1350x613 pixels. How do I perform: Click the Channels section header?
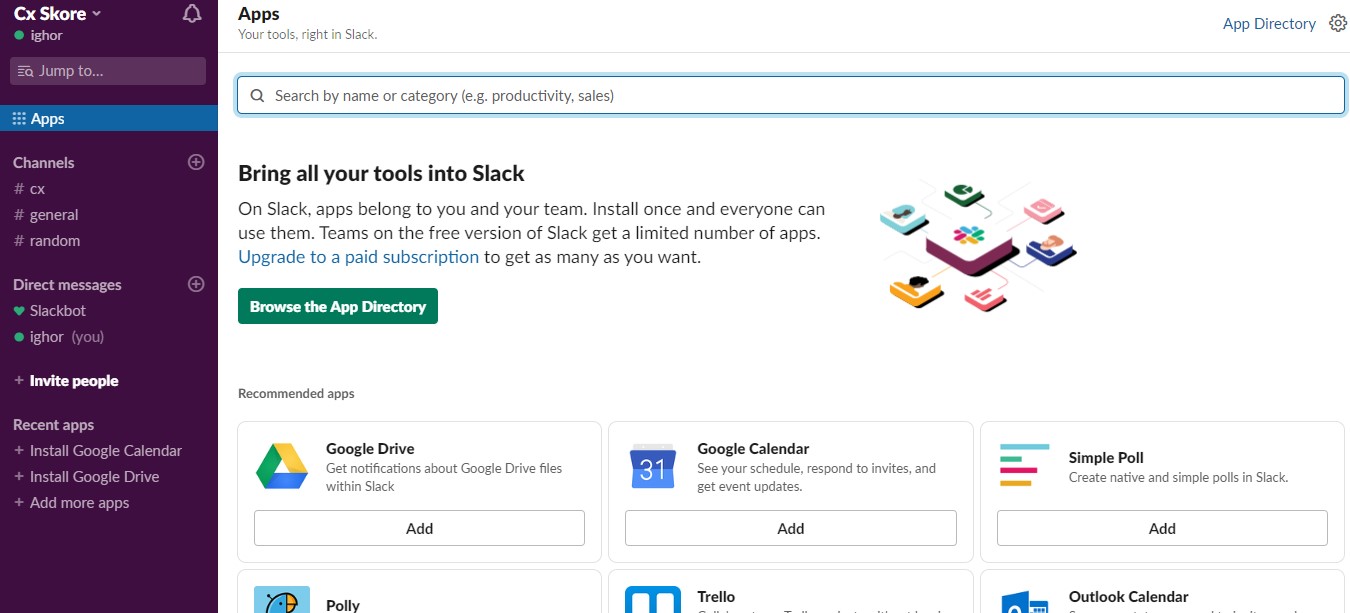click(x=43, y=162)
